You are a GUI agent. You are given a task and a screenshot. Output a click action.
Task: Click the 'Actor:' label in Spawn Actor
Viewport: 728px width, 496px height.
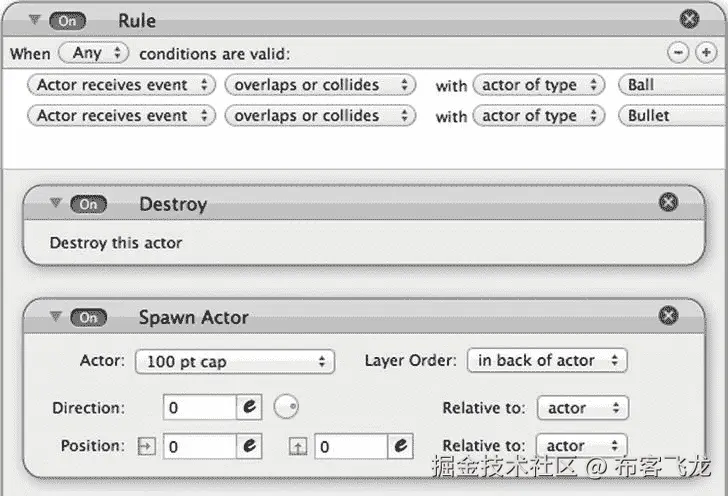pyautogui.click(x=103, y=360)
